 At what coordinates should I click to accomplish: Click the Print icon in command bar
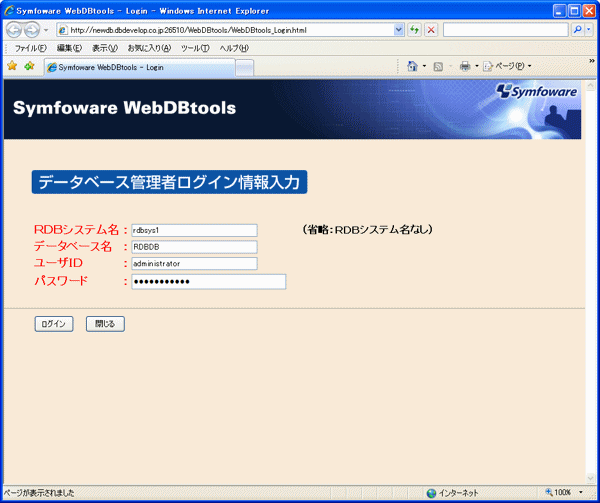[464, 66]
